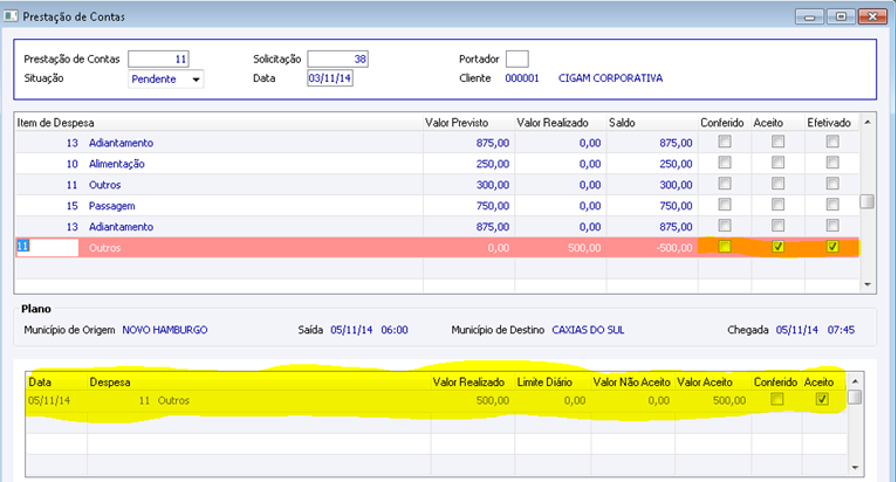Uncheck Aceito in the lower 05/11/14 detail row
Image resolution: width=896 pixels, height=482 pixels.
822,400
